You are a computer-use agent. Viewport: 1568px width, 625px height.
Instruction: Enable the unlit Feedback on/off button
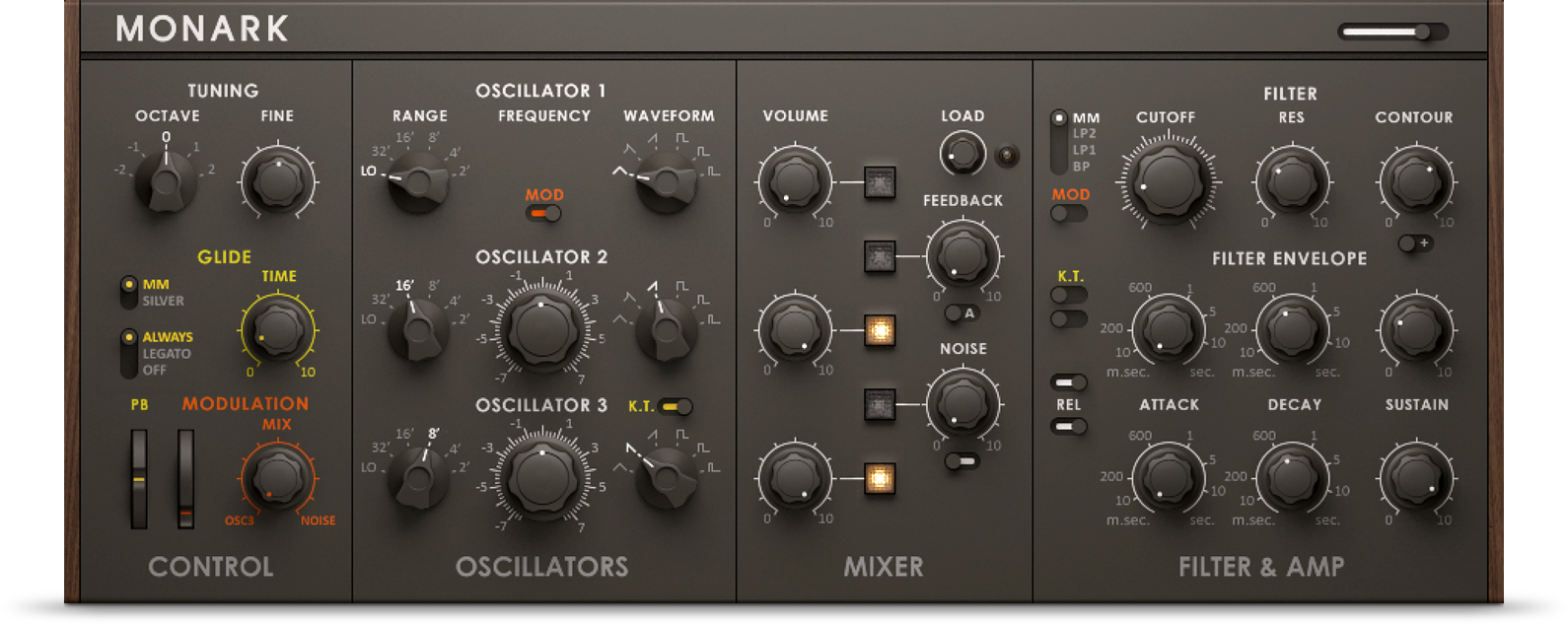point(880,256)
